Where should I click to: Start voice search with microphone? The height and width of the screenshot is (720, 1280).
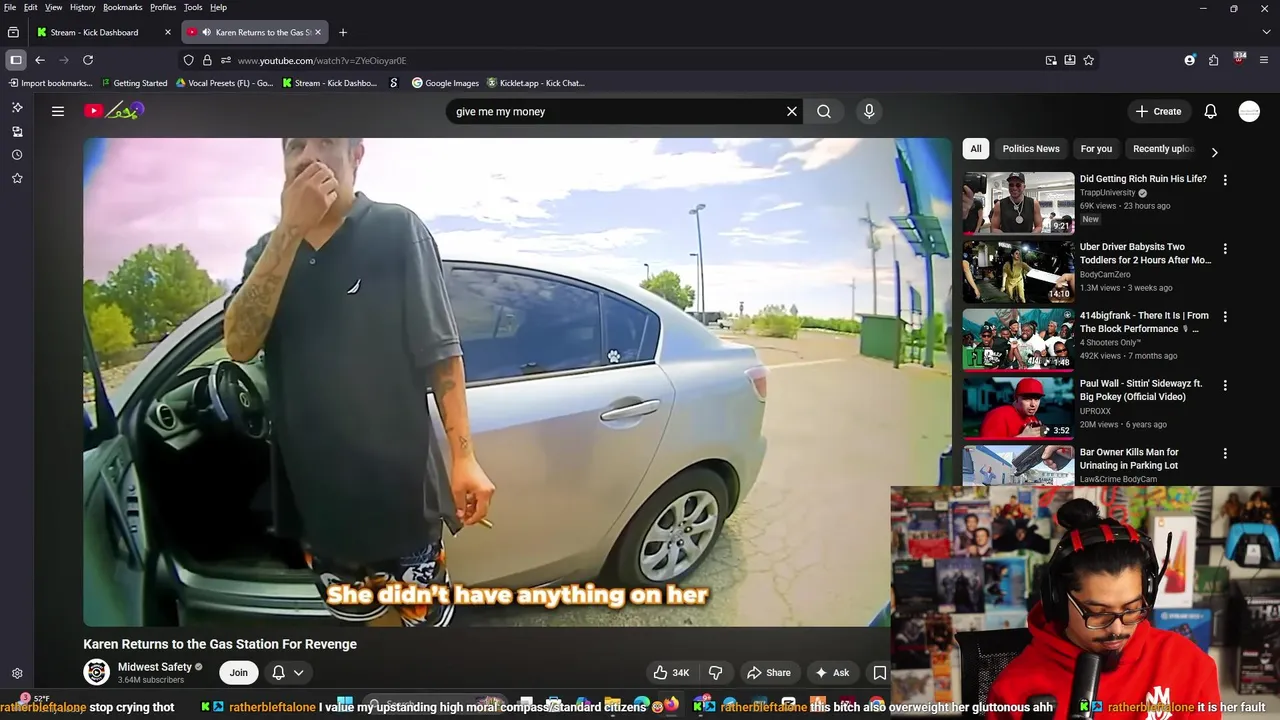pyautogui.click(x=869, y=111)
